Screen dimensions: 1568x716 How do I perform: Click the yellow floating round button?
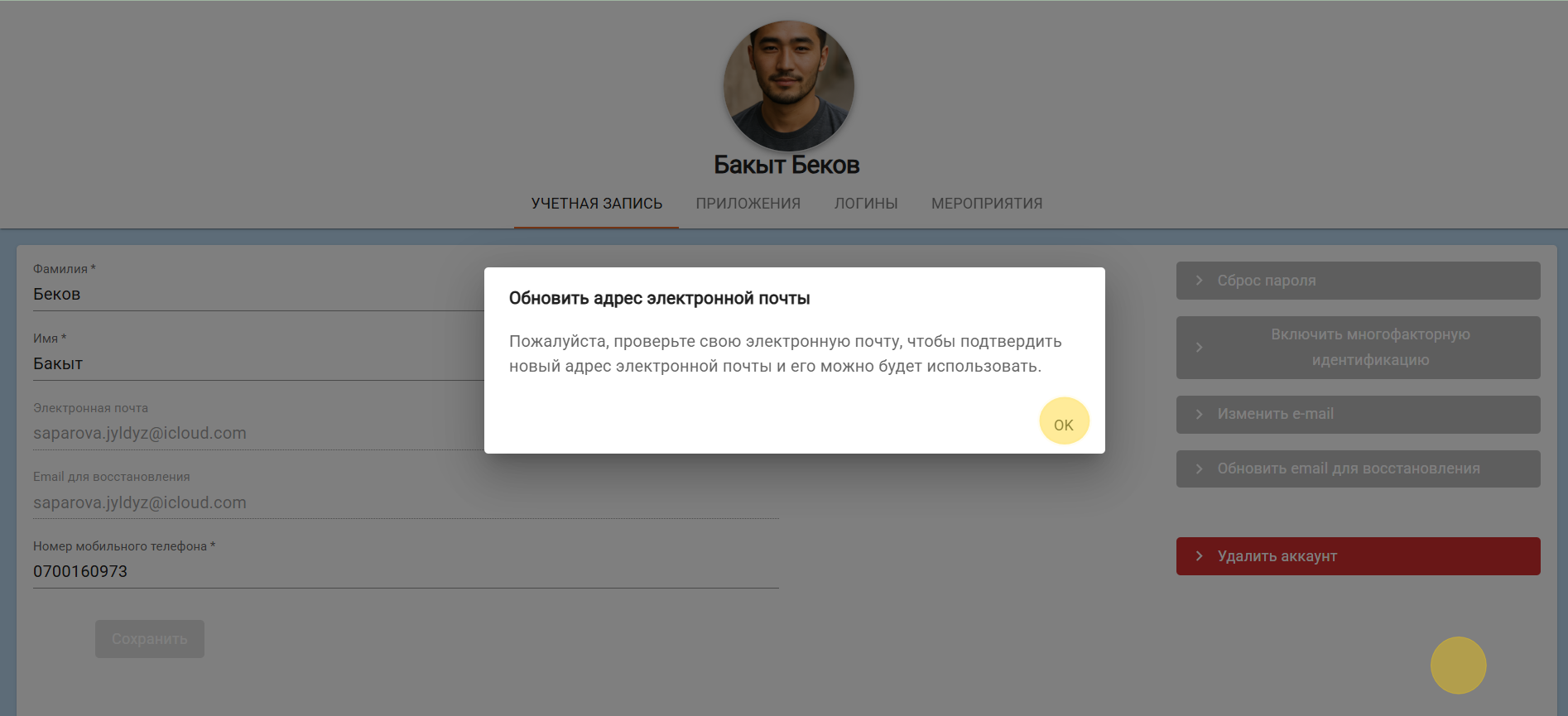[1459, 666]
